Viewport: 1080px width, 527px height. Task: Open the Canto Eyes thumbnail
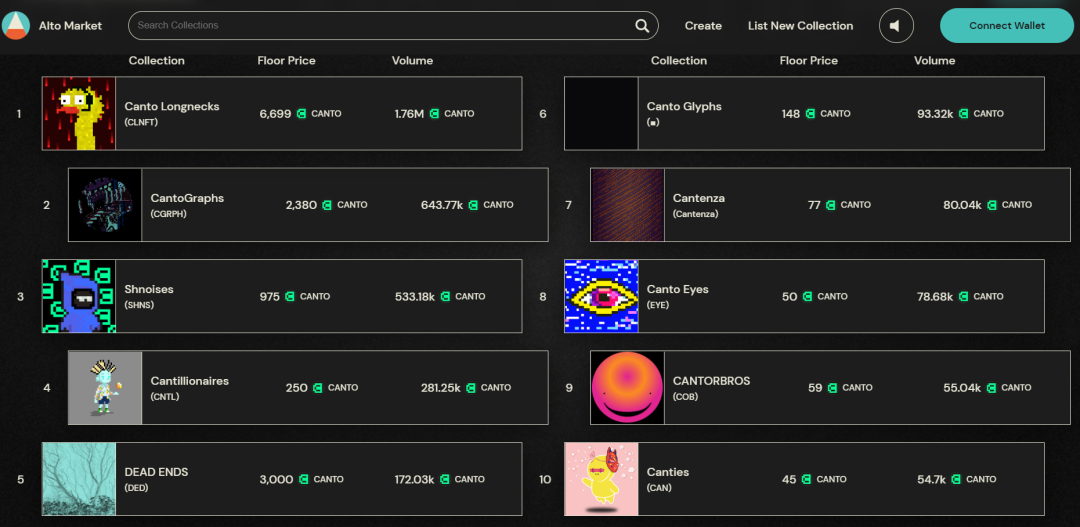pyautogui.click(x=601, y=296)
